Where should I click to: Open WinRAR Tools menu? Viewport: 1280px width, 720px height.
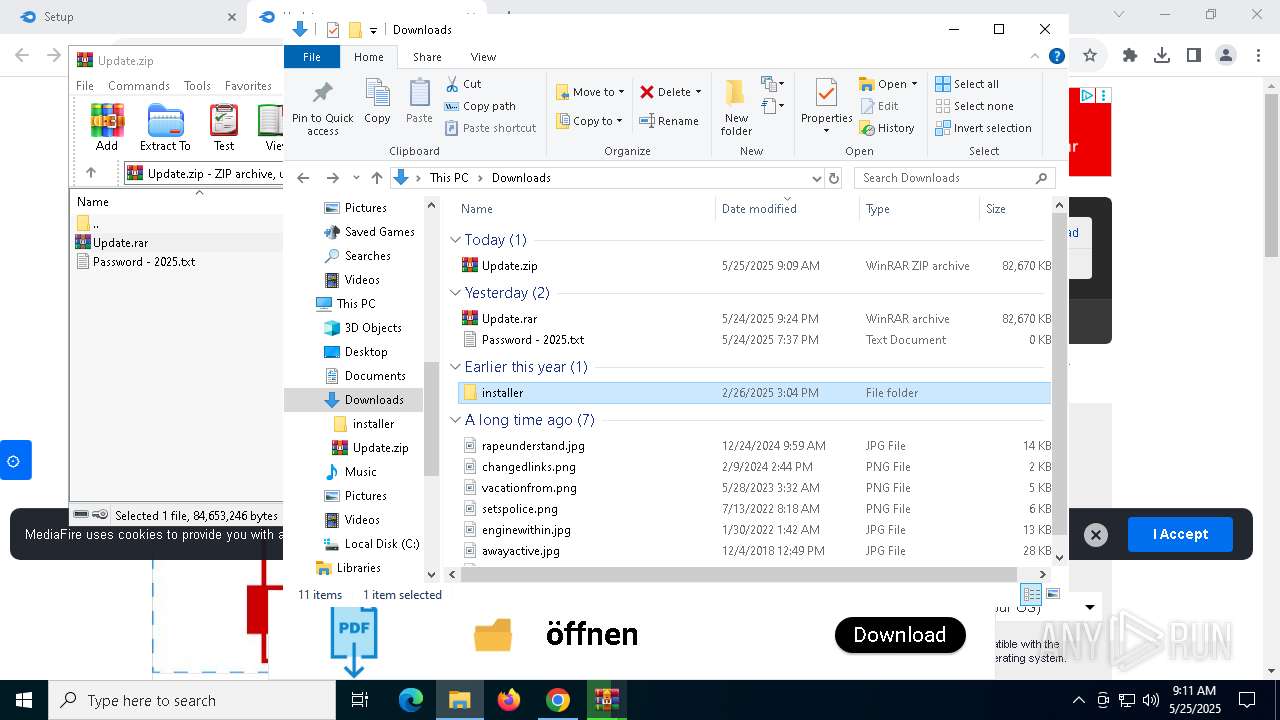click(197, 86)
